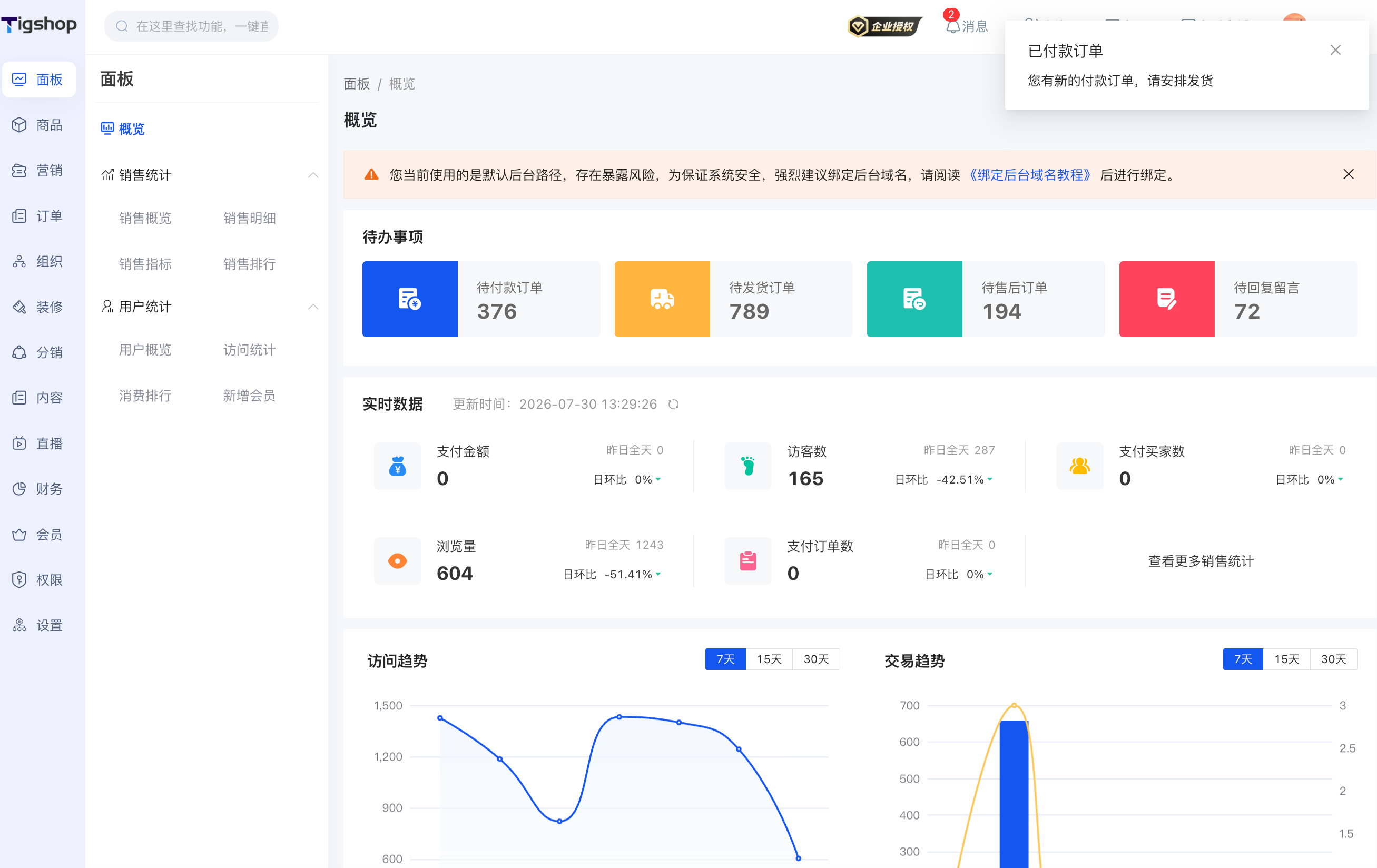The height and width of the screenshot is (868, 1377).
Task: Click the lowest point on 访问趋势 line
Action: (x=798, y=857)
